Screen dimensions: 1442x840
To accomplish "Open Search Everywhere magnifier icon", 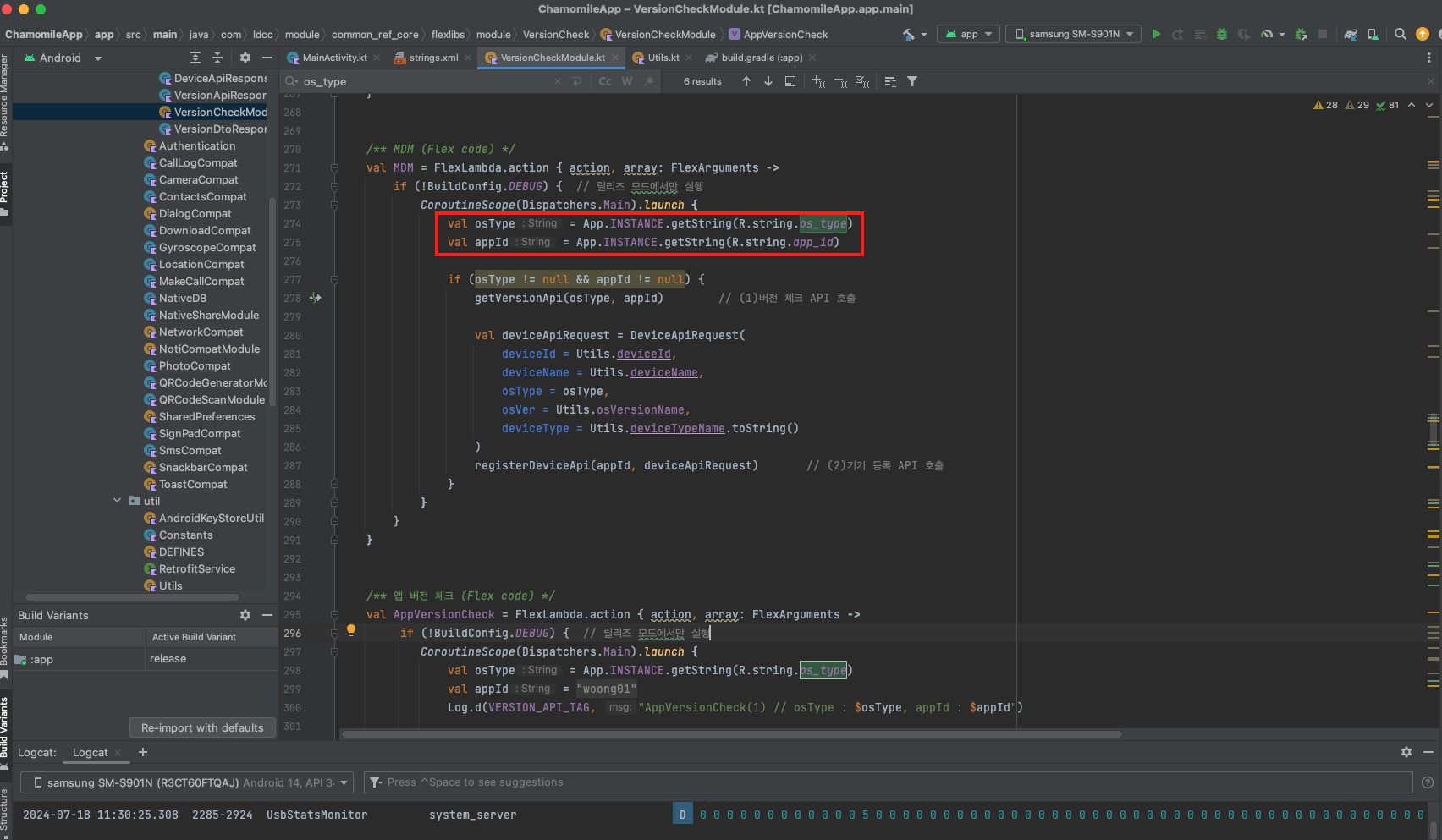I will (x=1401, y=34).
